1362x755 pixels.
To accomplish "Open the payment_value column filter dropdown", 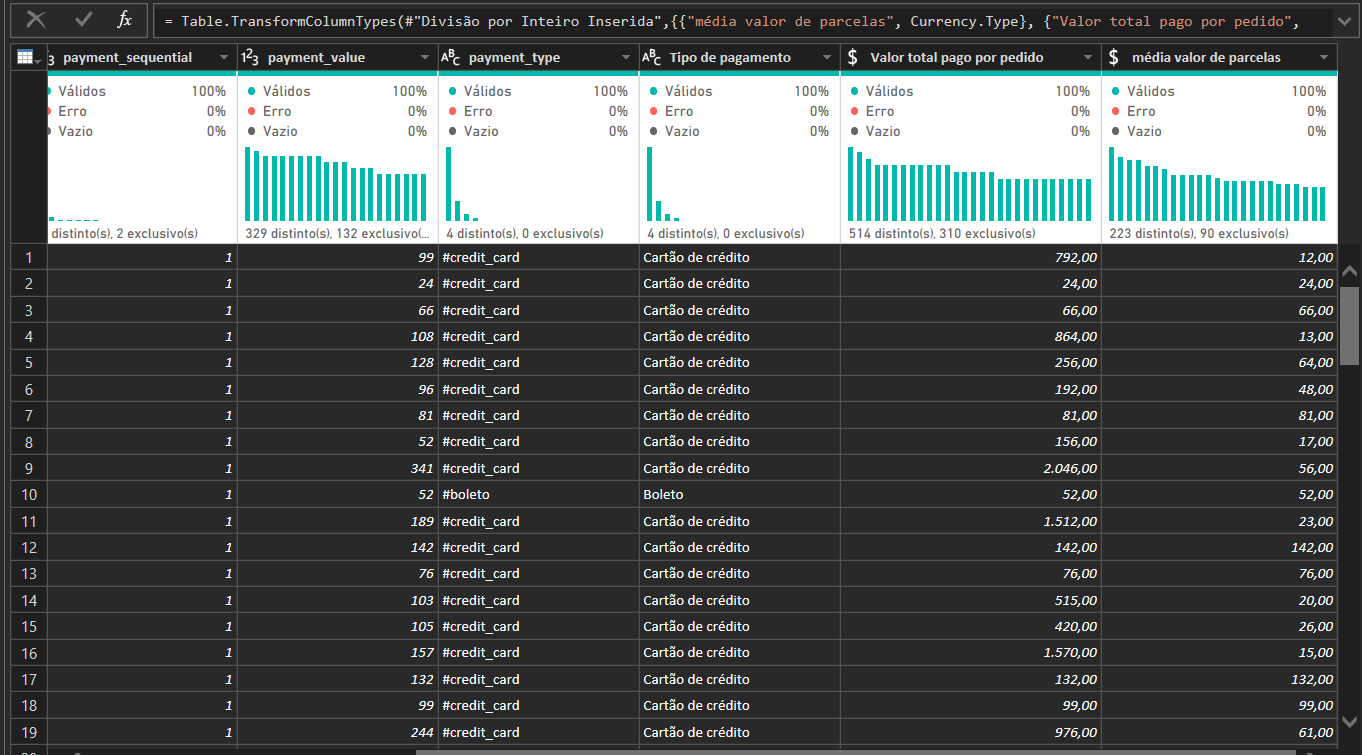I will [425, 58].
